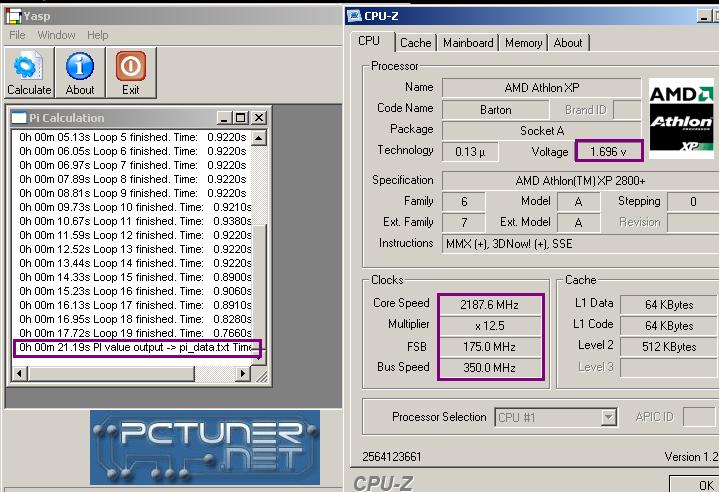
Task: Click the Bus Speed value 350.0 MHz
Action: point(490,368)
